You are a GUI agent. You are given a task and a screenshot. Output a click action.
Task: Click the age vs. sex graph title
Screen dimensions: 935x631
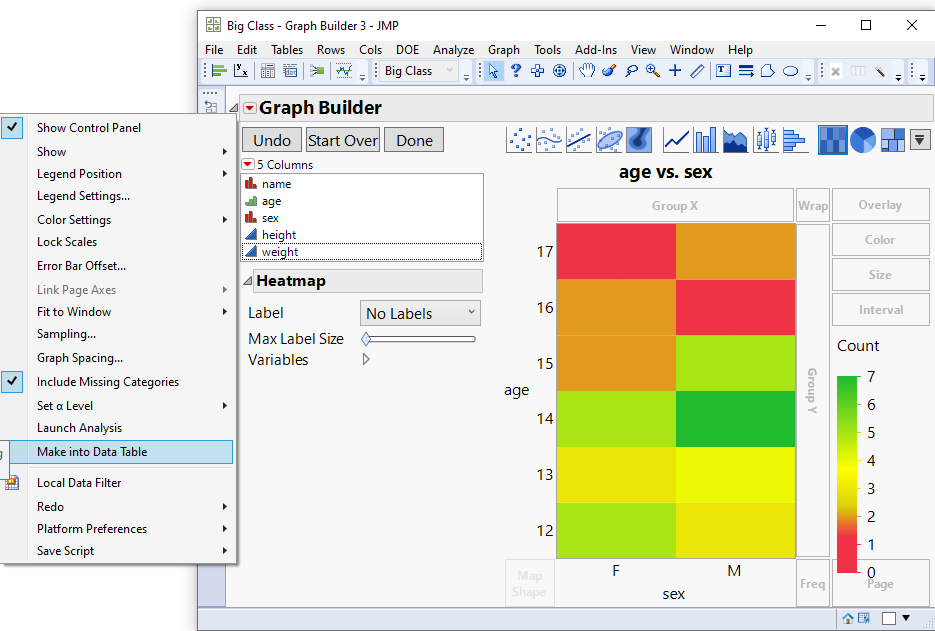[665, 172]
